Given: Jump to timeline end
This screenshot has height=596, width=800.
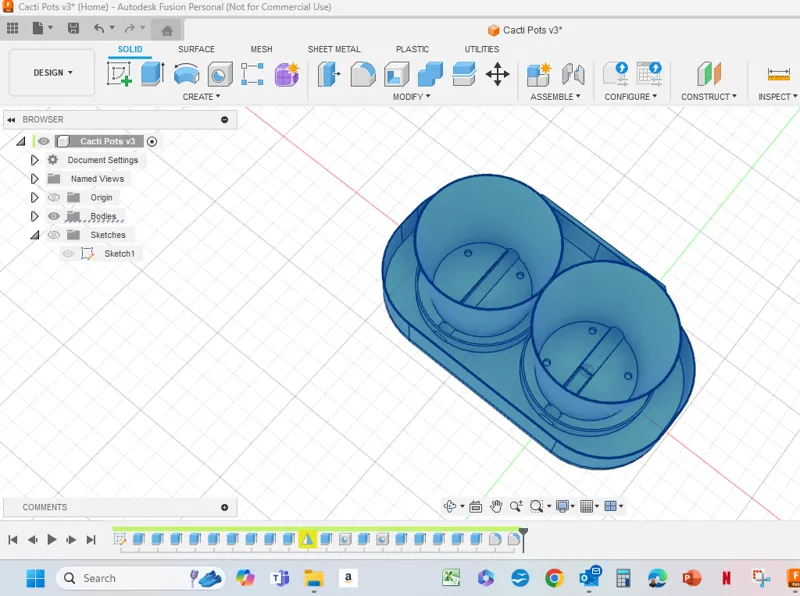Looking at the screenshot, I should click(x=91, y=539).
